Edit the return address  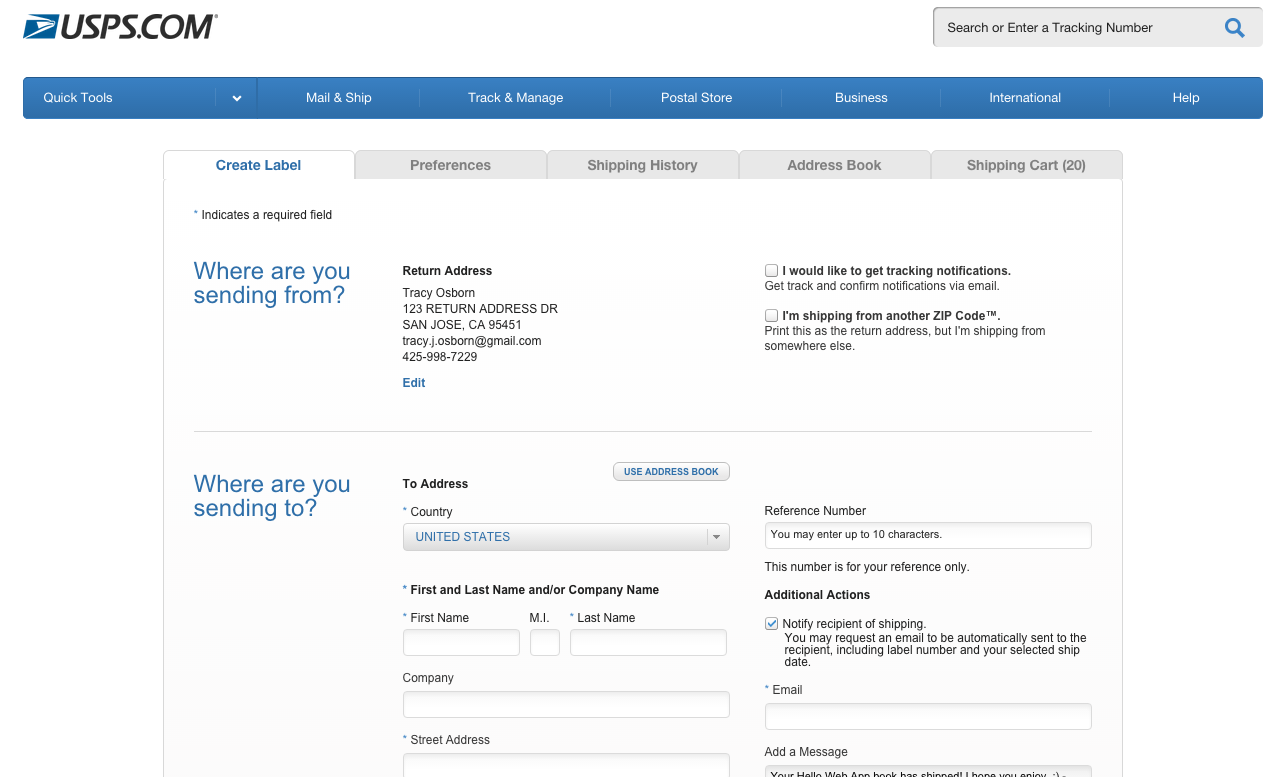click(x=414, y=383)
